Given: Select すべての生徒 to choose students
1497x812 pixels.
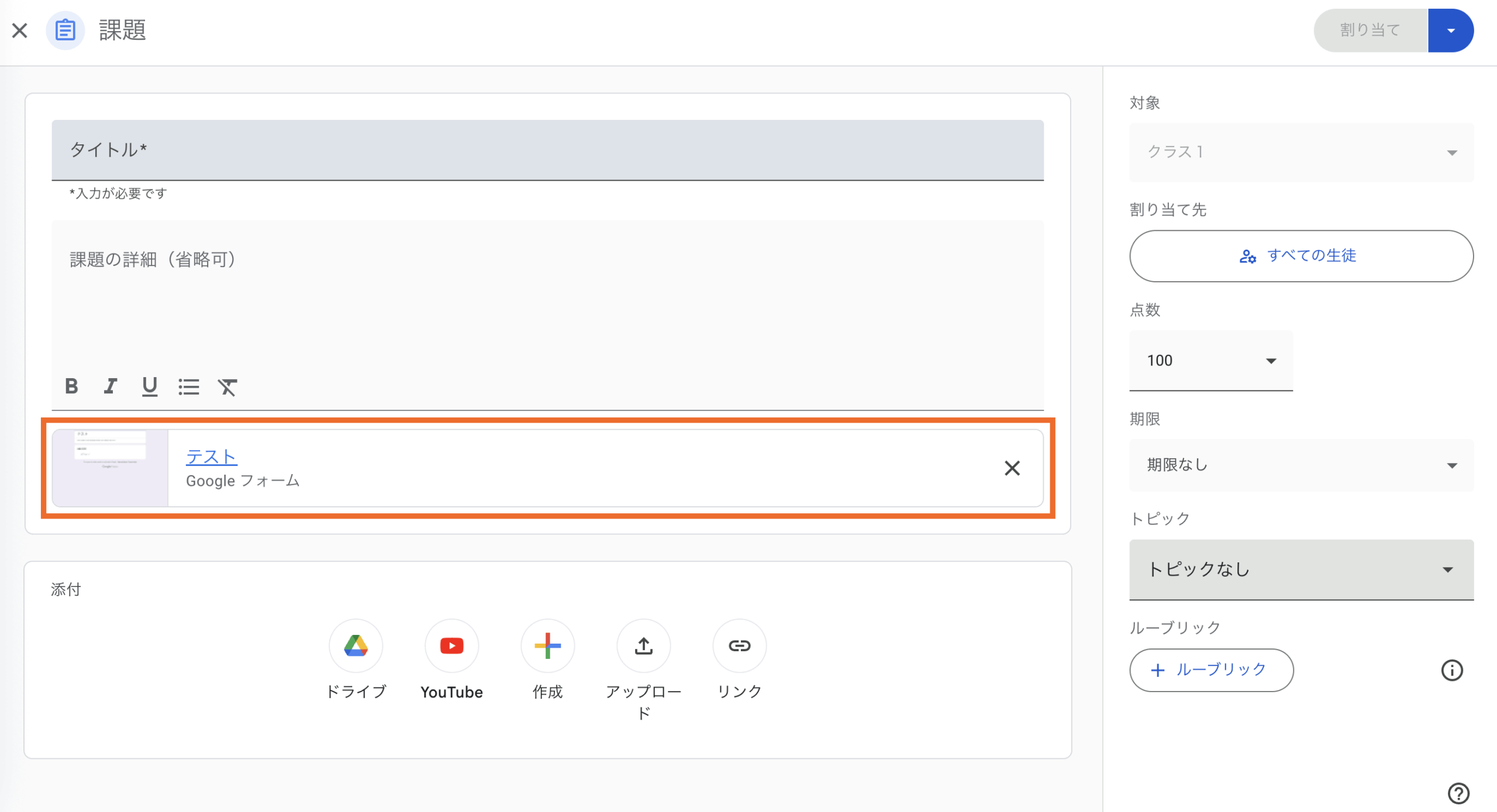Looking at the screenshot, I should [x=1301, y=255].
